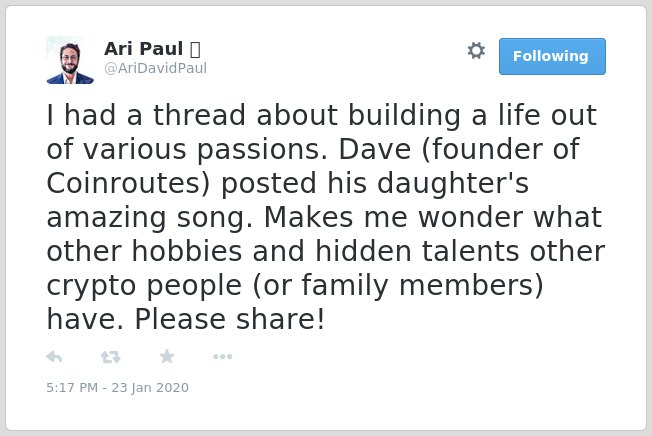Click the tweet's first line of text
Screen dimensions: 652x436
[322, 115]
